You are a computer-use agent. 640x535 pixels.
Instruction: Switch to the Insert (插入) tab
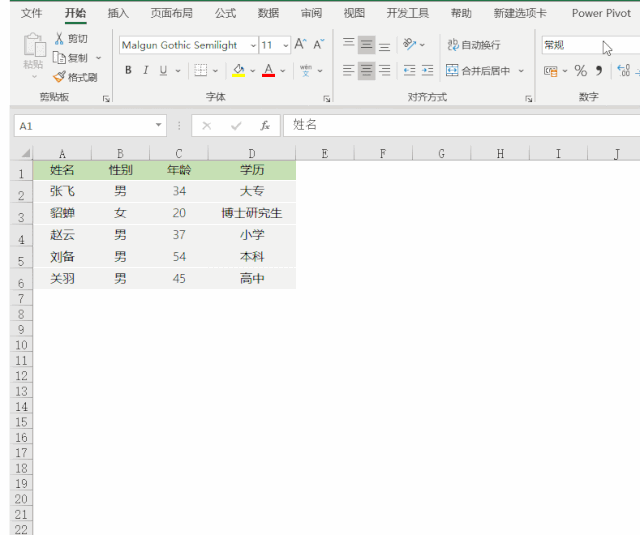tap(118, 13)
